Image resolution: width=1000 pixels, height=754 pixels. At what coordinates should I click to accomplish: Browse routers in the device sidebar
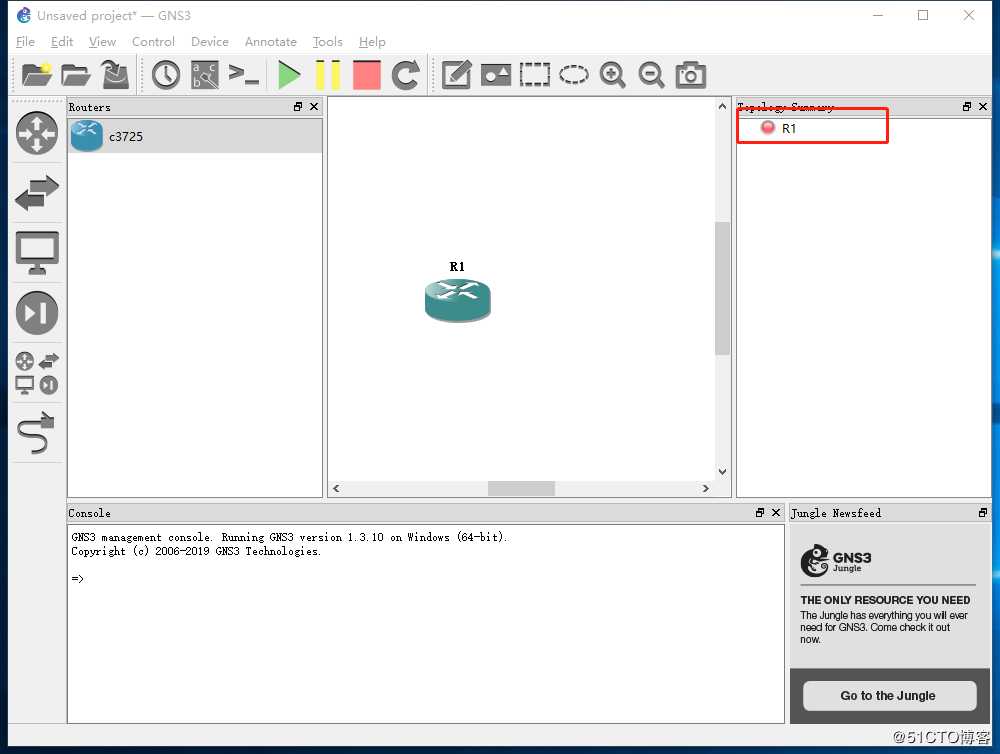click(x=36, y=133)
